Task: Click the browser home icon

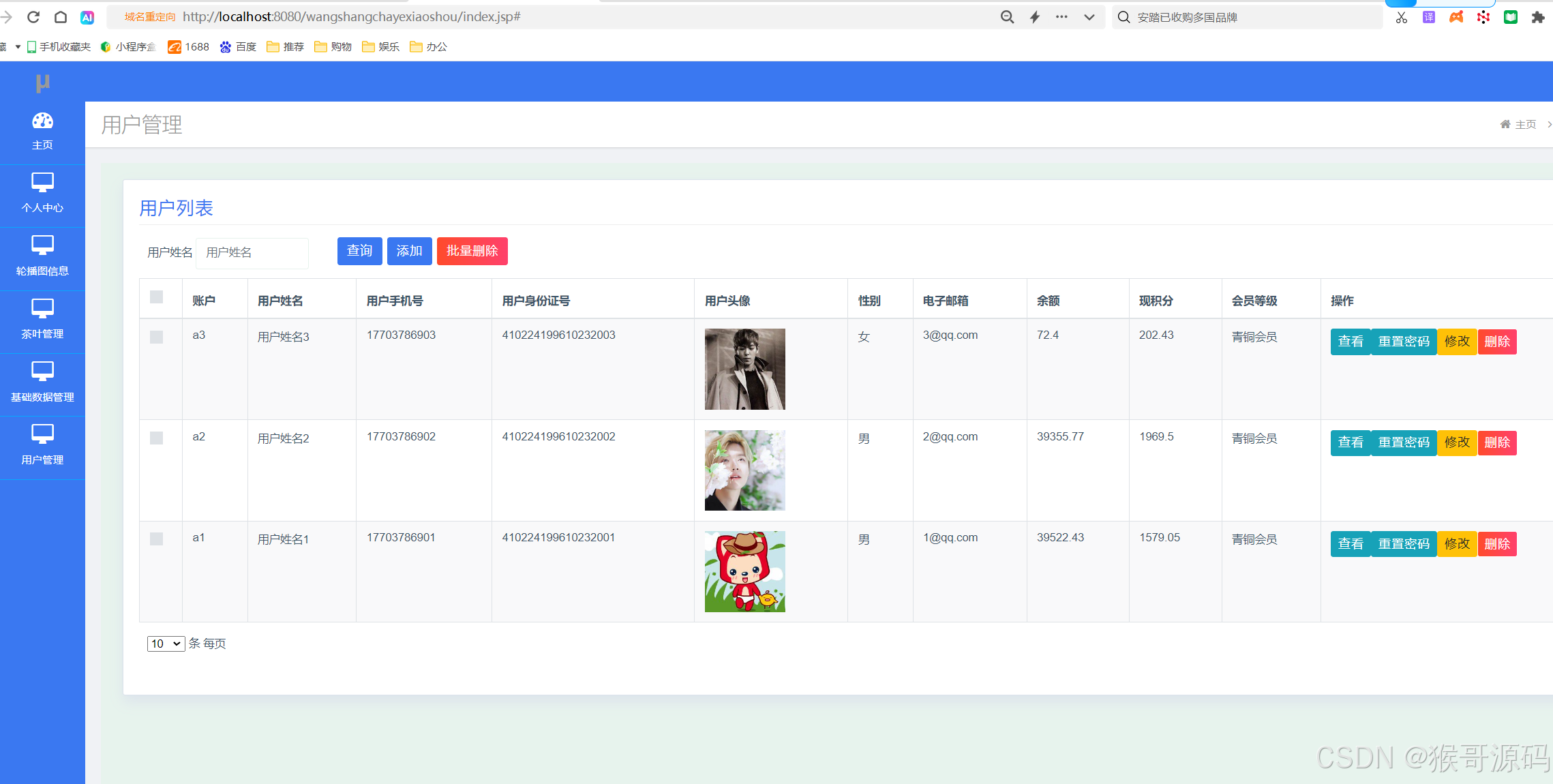Action: 61,17
